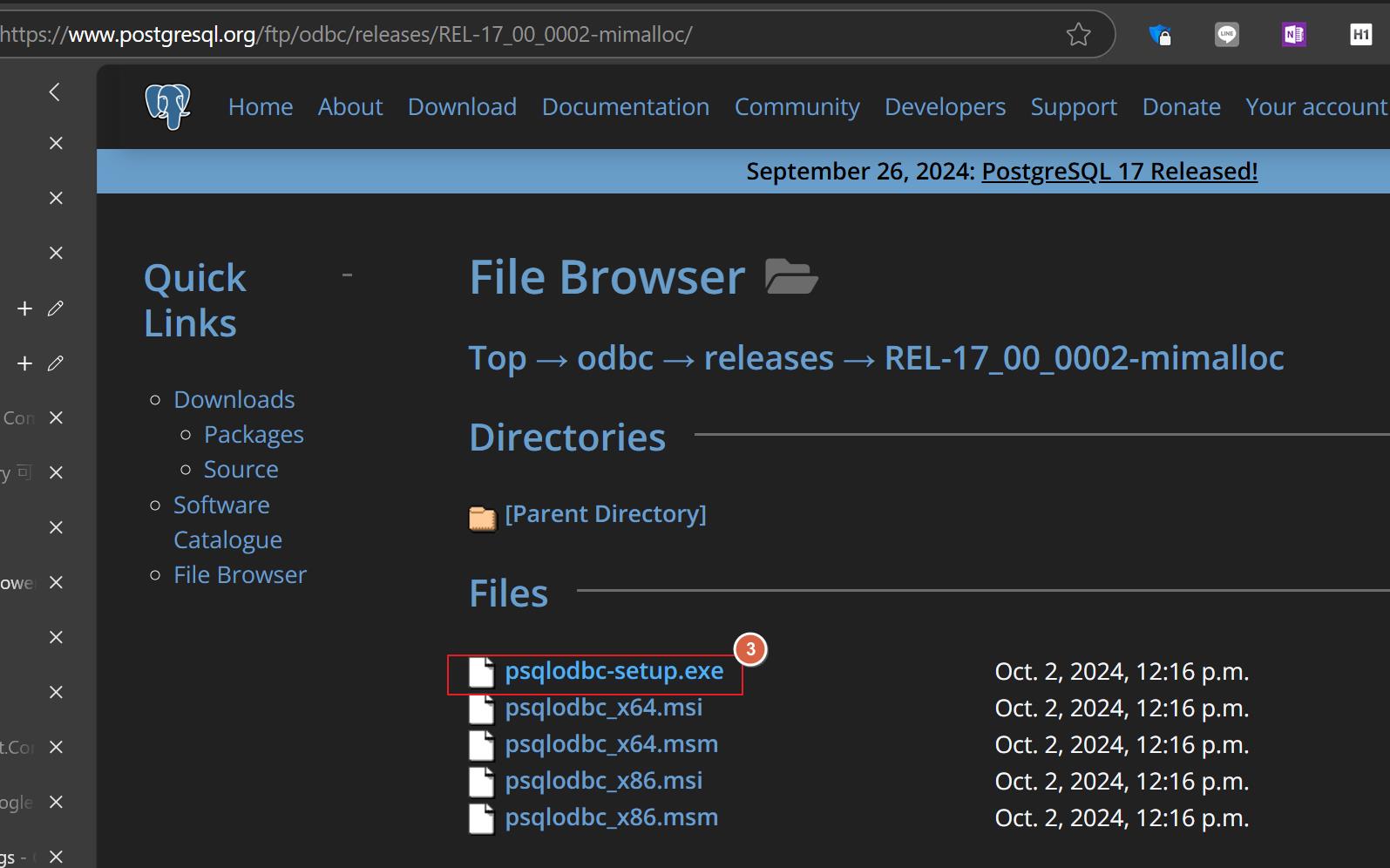Click the browser address bar URL
1390x868 pixels.
tap(346, 35)
